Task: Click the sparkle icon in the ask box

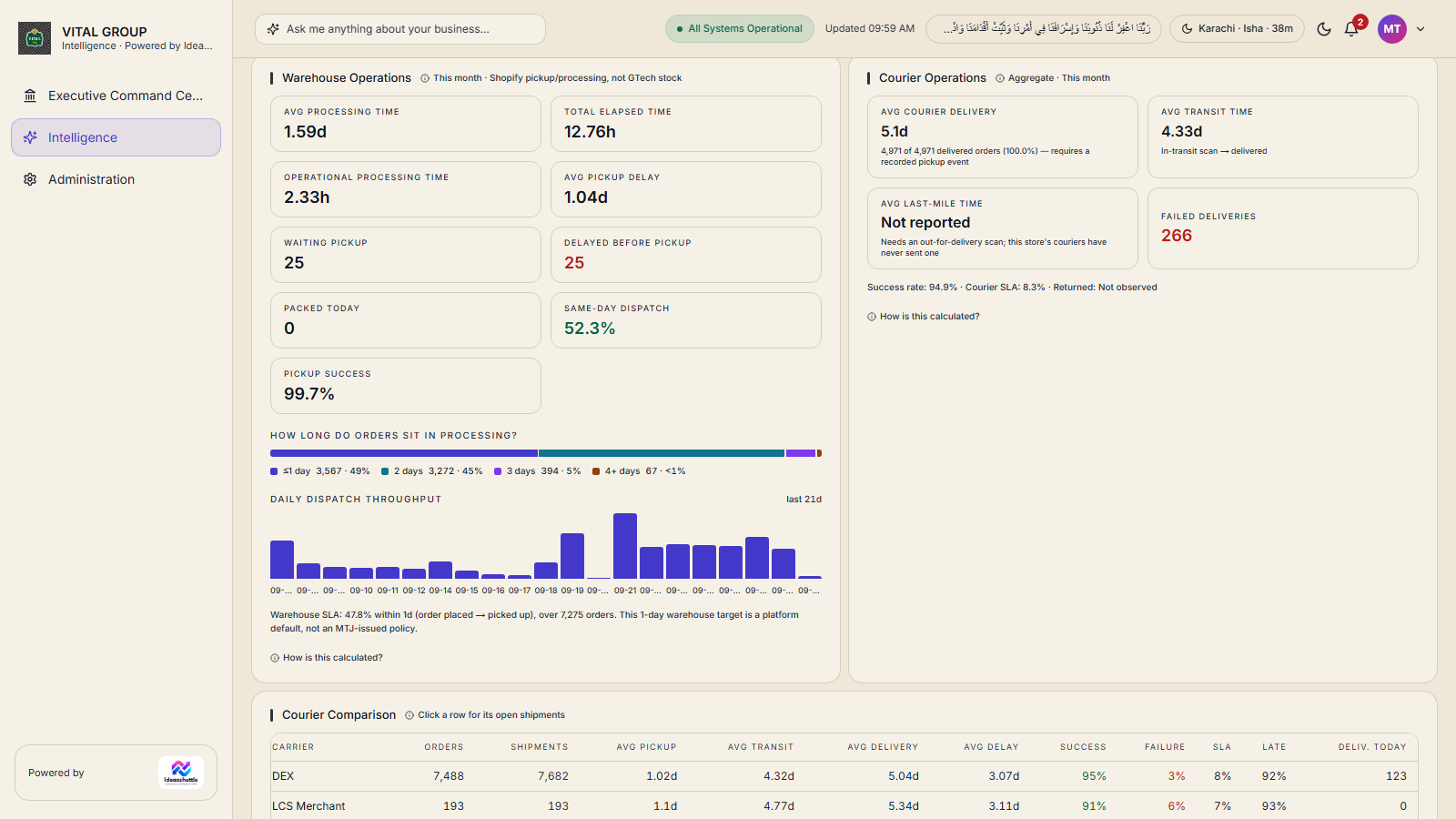Action: pos(273,29)
